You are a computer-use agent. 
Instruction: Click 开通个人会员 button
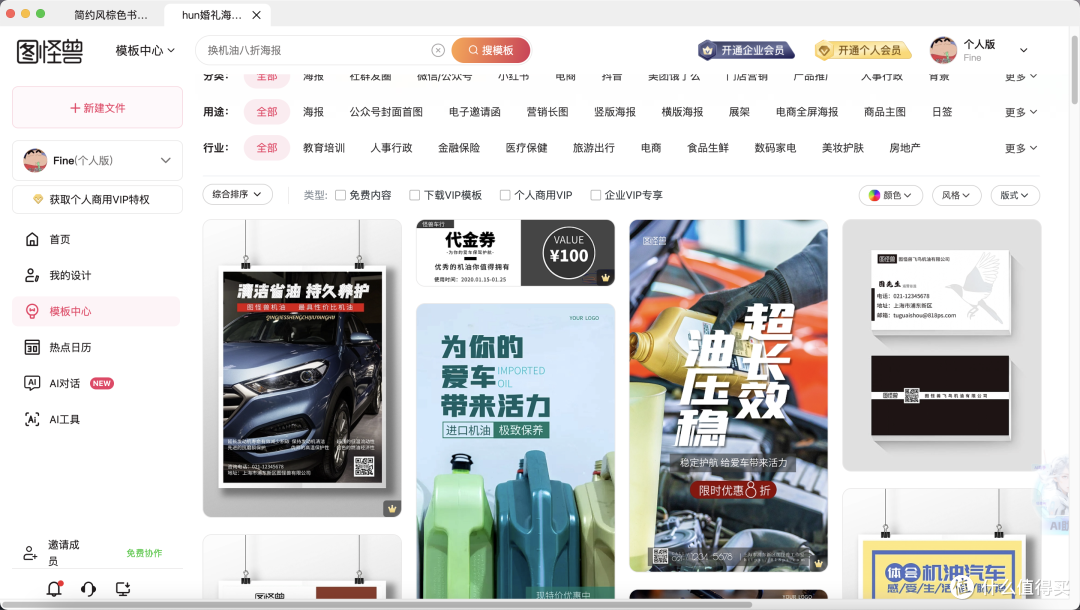(x=862, y=50)
